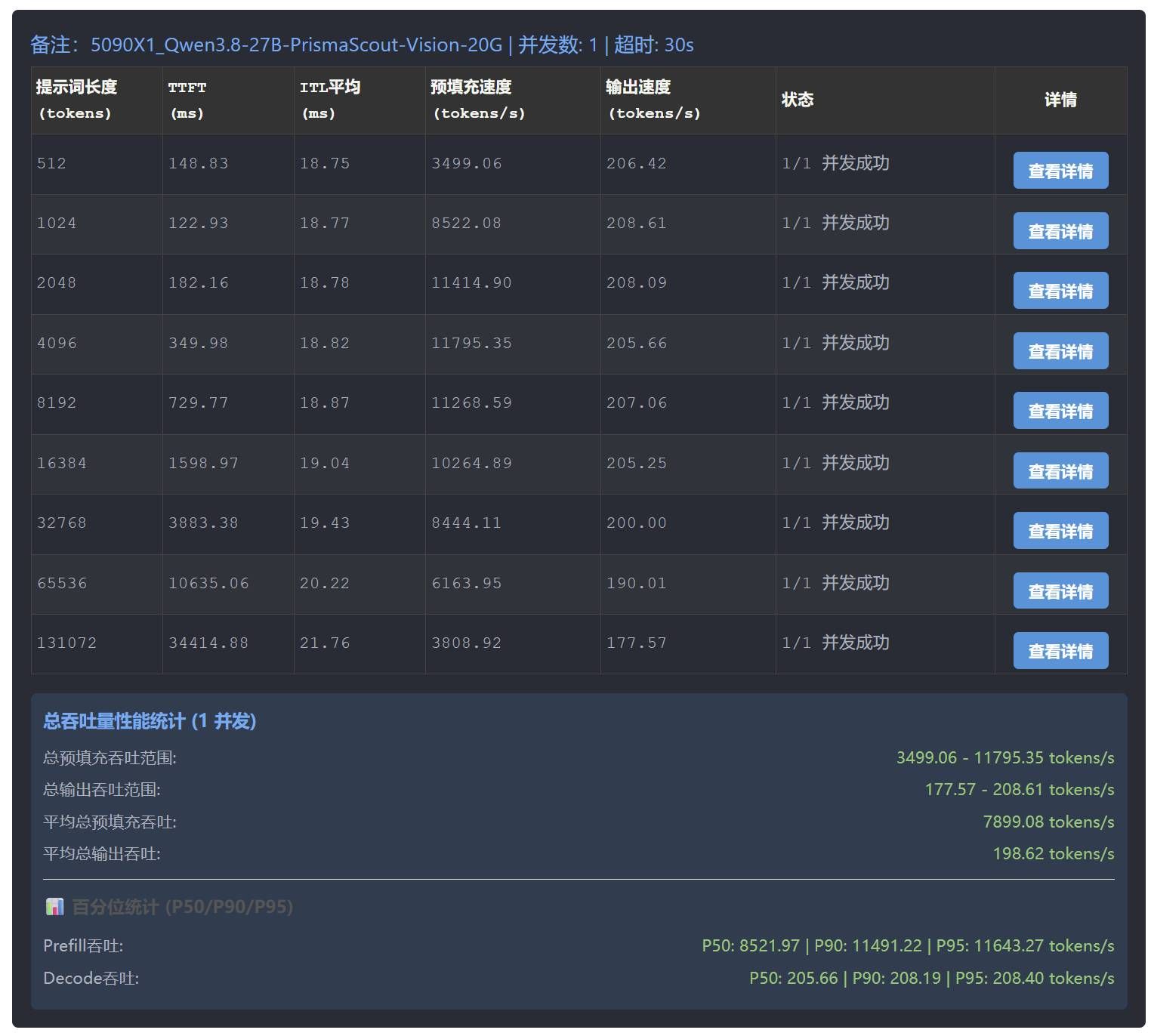The image size is (1151, 1036).
Task: Open details for the 1024 tokens row
Action: pyautogui.click(x=1060, y=231)
